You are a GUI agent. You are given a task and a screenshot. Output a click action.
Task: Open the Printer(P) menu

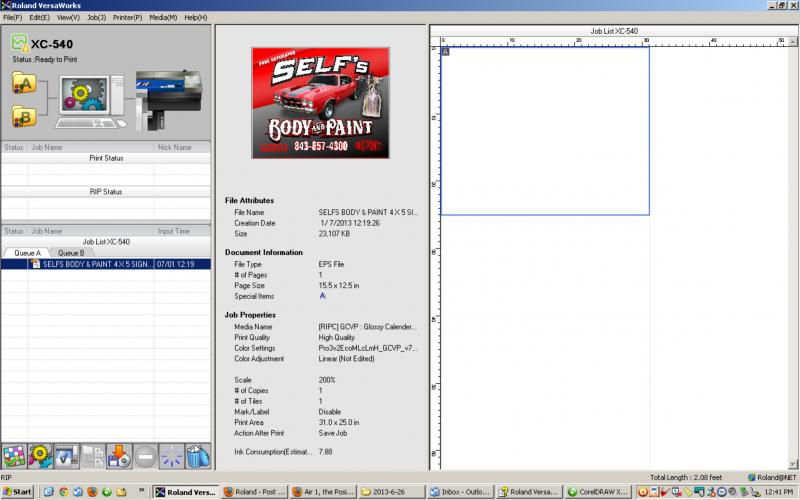[x=128, y=17]
